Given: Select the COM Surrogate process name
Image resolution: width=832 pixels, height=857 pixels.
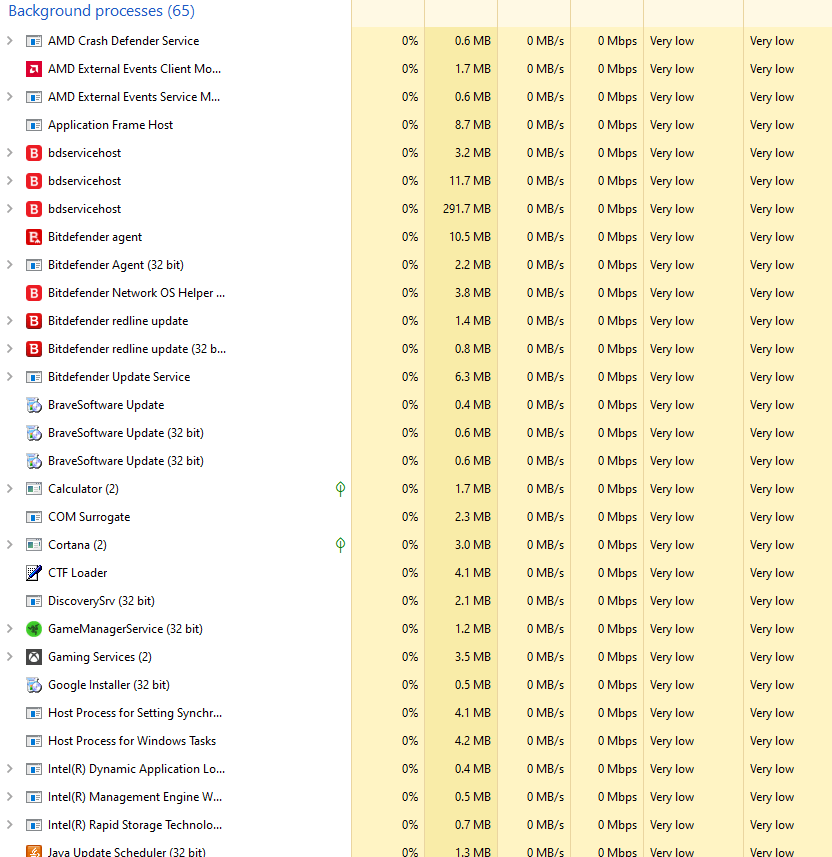Looking at the screenshot, I should [x=89, y=517].
